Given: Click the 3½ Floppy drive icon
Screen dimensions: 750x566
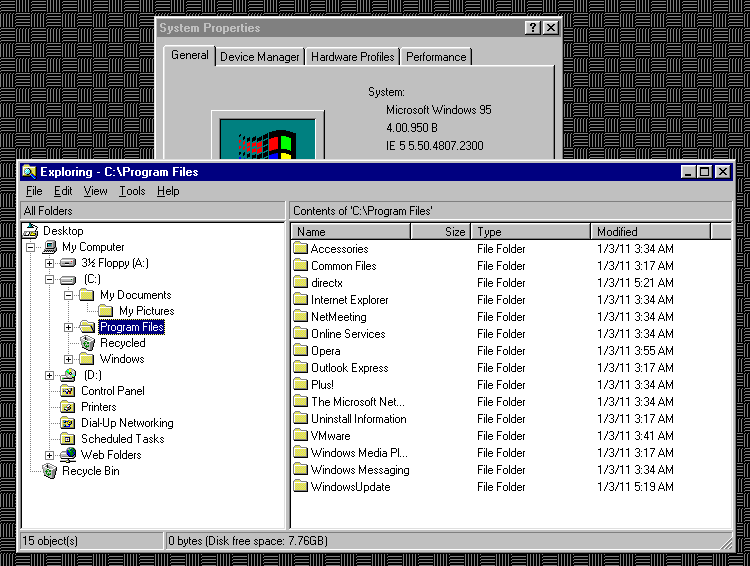Looking at the screenshot, I should click(68, 263).
